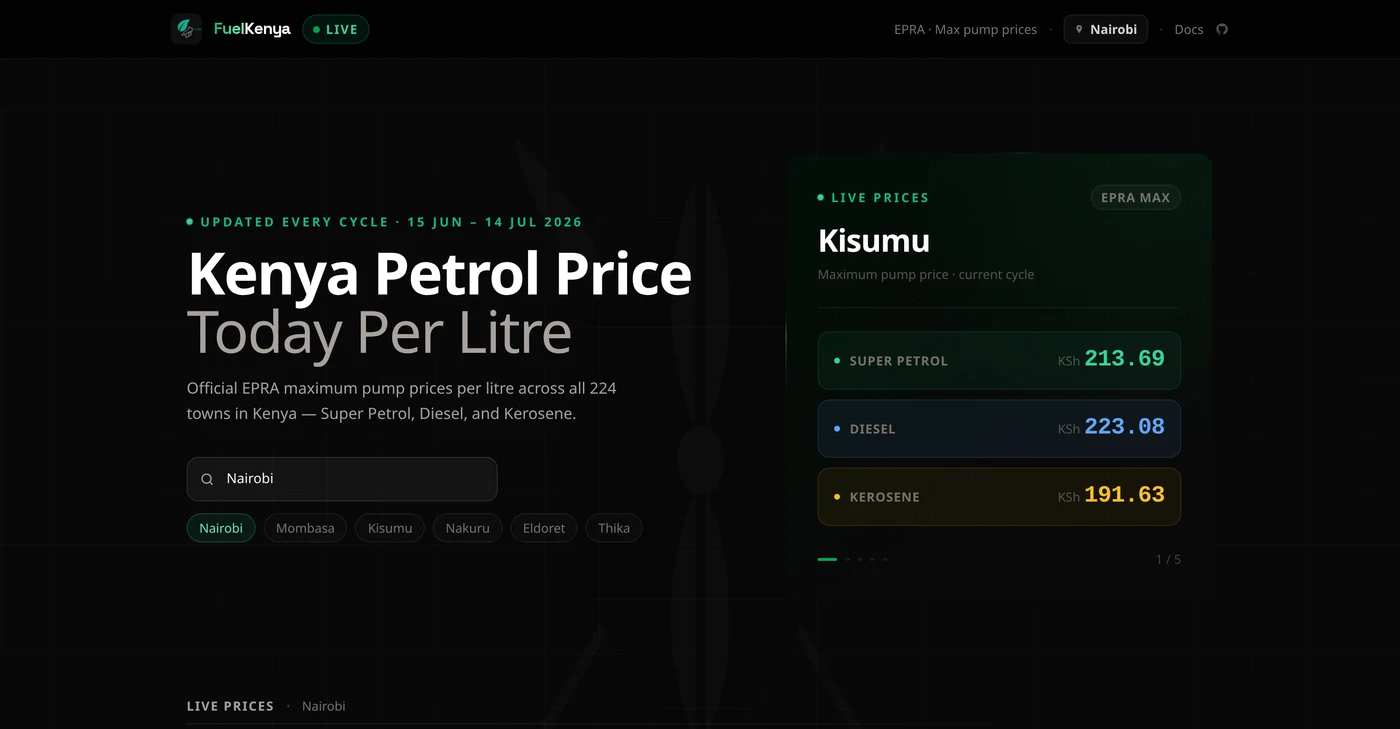Click the EPRA MAX badge
This screenshot has height=729, width=1400.
pyautogui.click(x=1135, y=198)
